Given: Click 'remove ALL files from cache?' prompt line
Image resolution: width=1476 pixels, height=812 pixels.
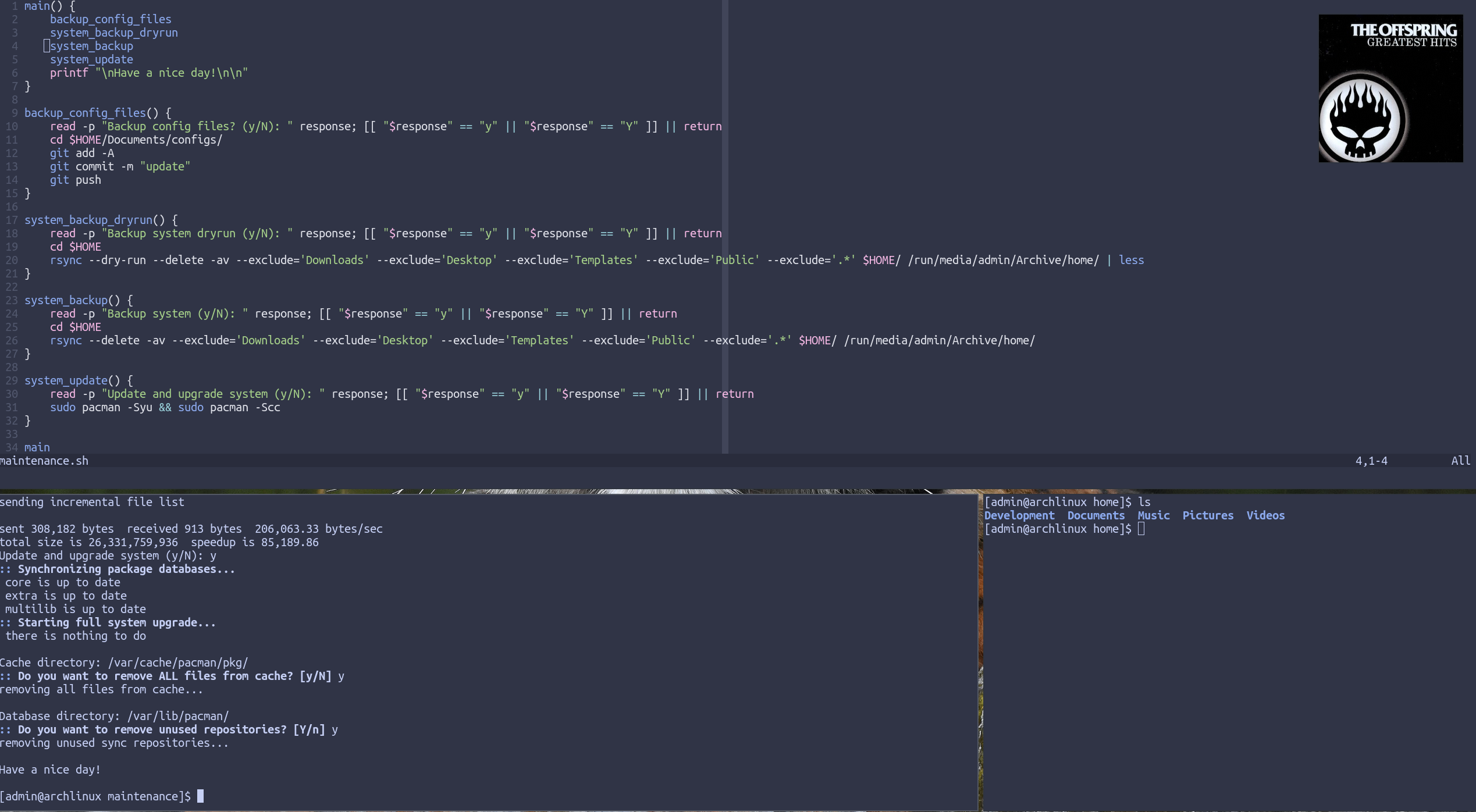Looking at the screenshot, I should point(172,676).
